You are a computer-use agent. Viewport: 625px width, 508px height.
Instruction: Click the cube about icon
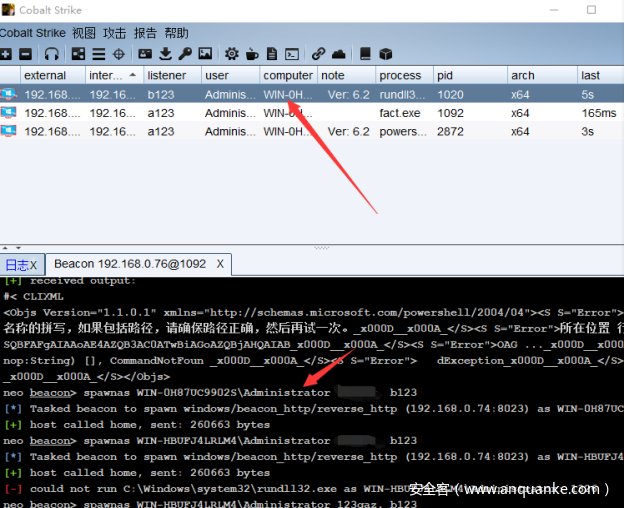click(x=385, y=54)
